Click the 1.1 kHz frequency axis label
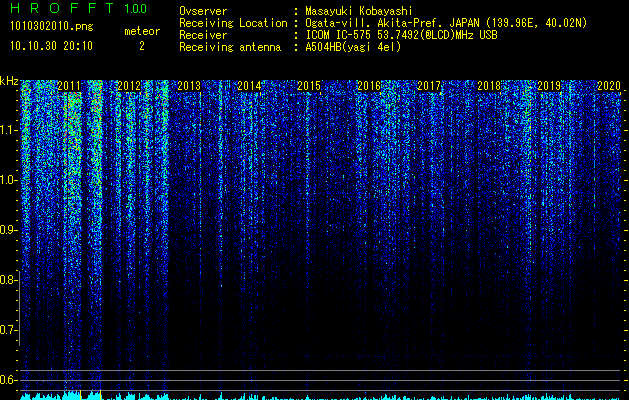The height and width of the screenshot is (400, 629). [x=8, y=130]
